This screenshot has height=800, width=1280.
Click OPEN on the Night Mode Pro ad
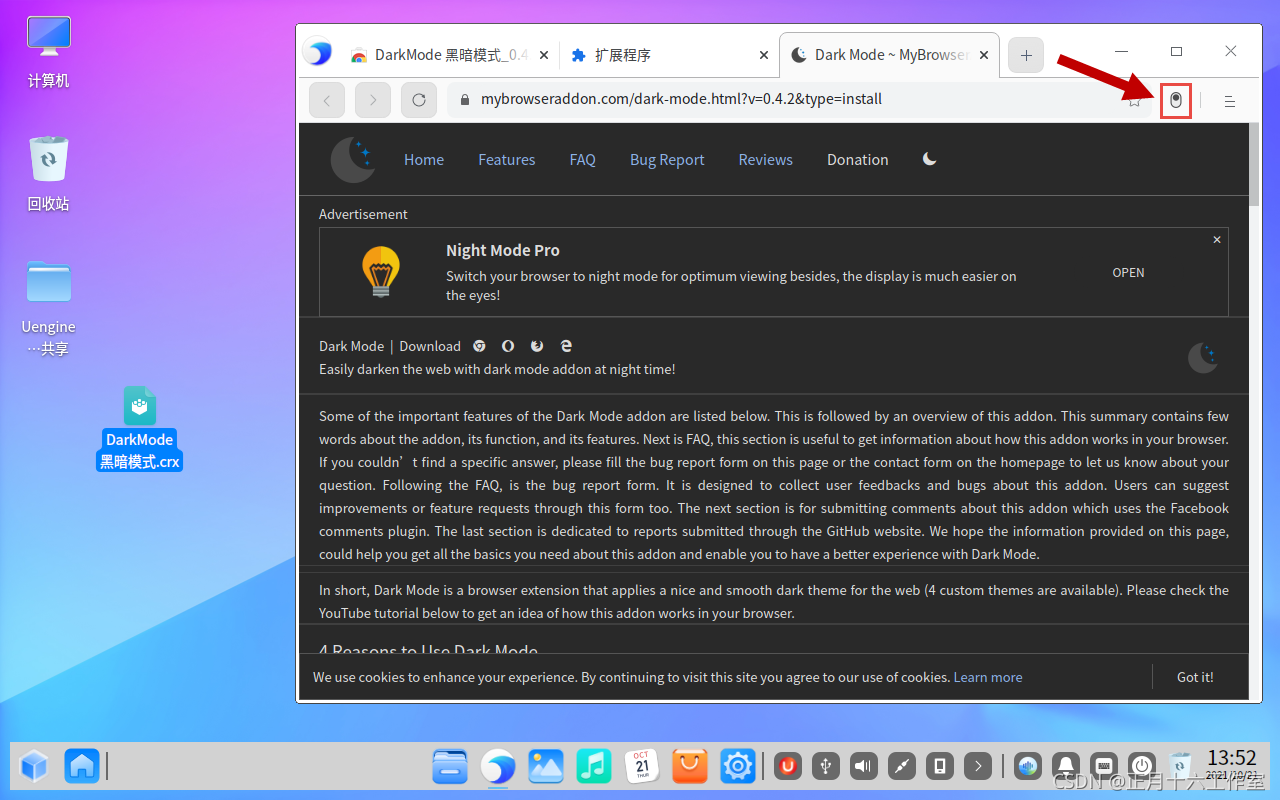coord(1128,272)
